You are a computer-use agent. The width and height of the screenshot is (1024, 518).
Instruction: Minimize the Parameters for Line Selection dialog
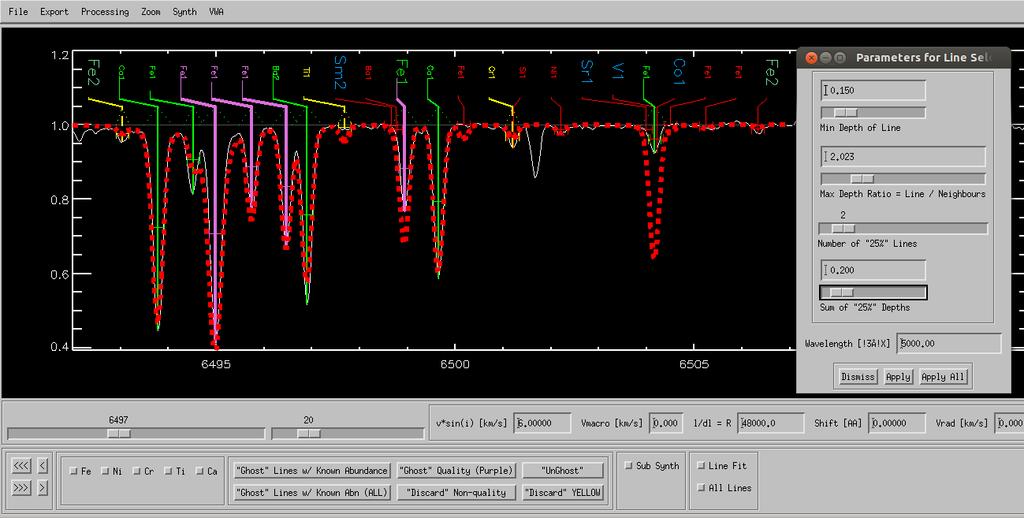[x=825, y=57]
